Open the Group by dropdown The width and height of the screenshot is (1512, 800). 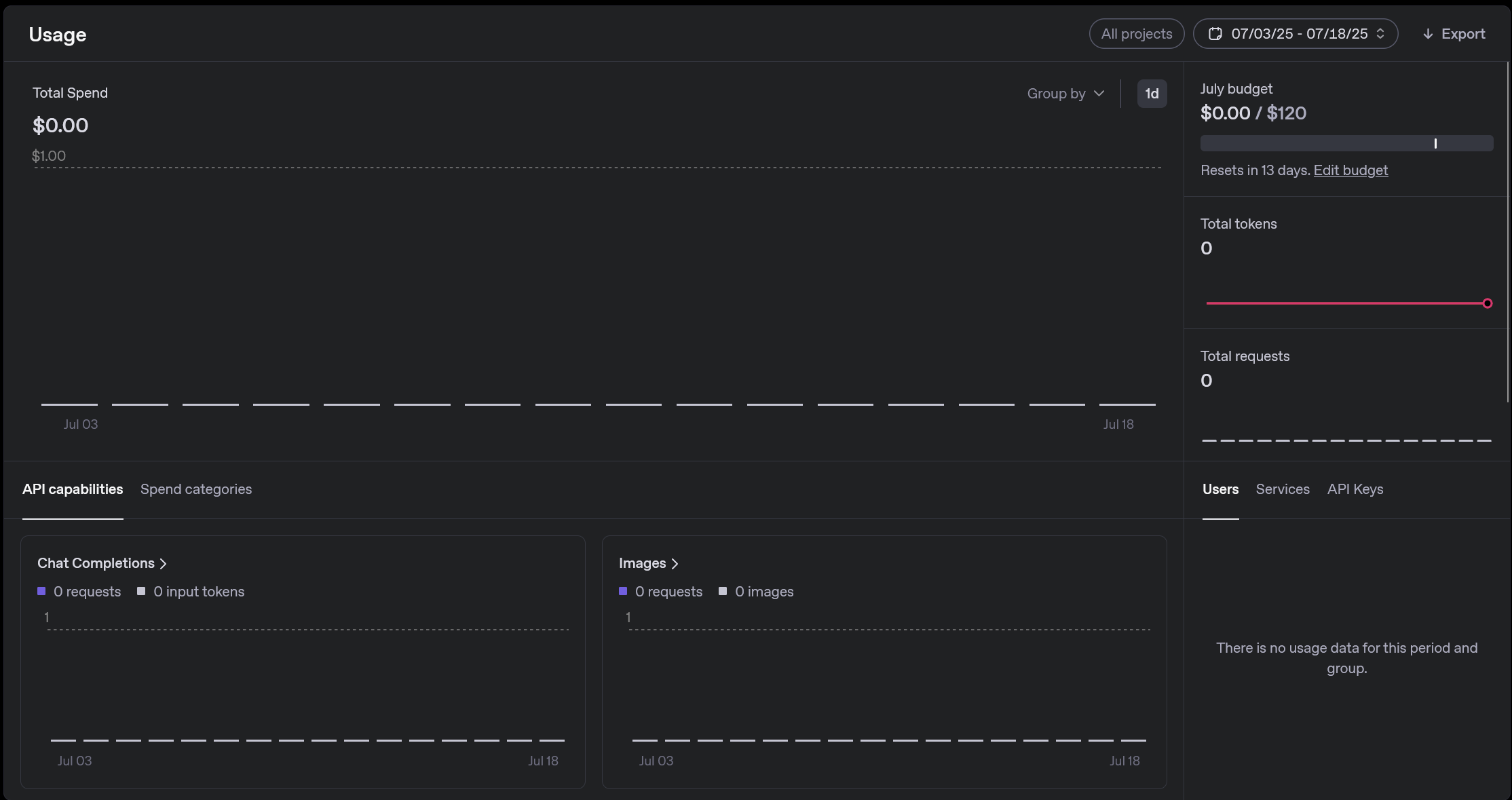click(1065, 94)
